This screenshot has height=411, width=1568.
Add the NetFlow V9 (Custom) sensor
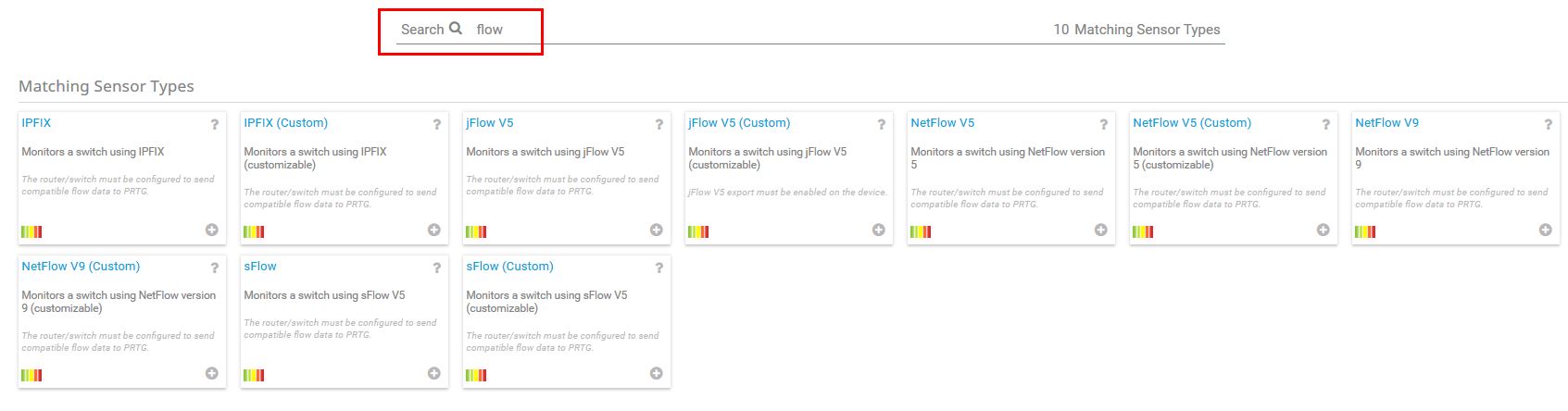tap(211, 373)
